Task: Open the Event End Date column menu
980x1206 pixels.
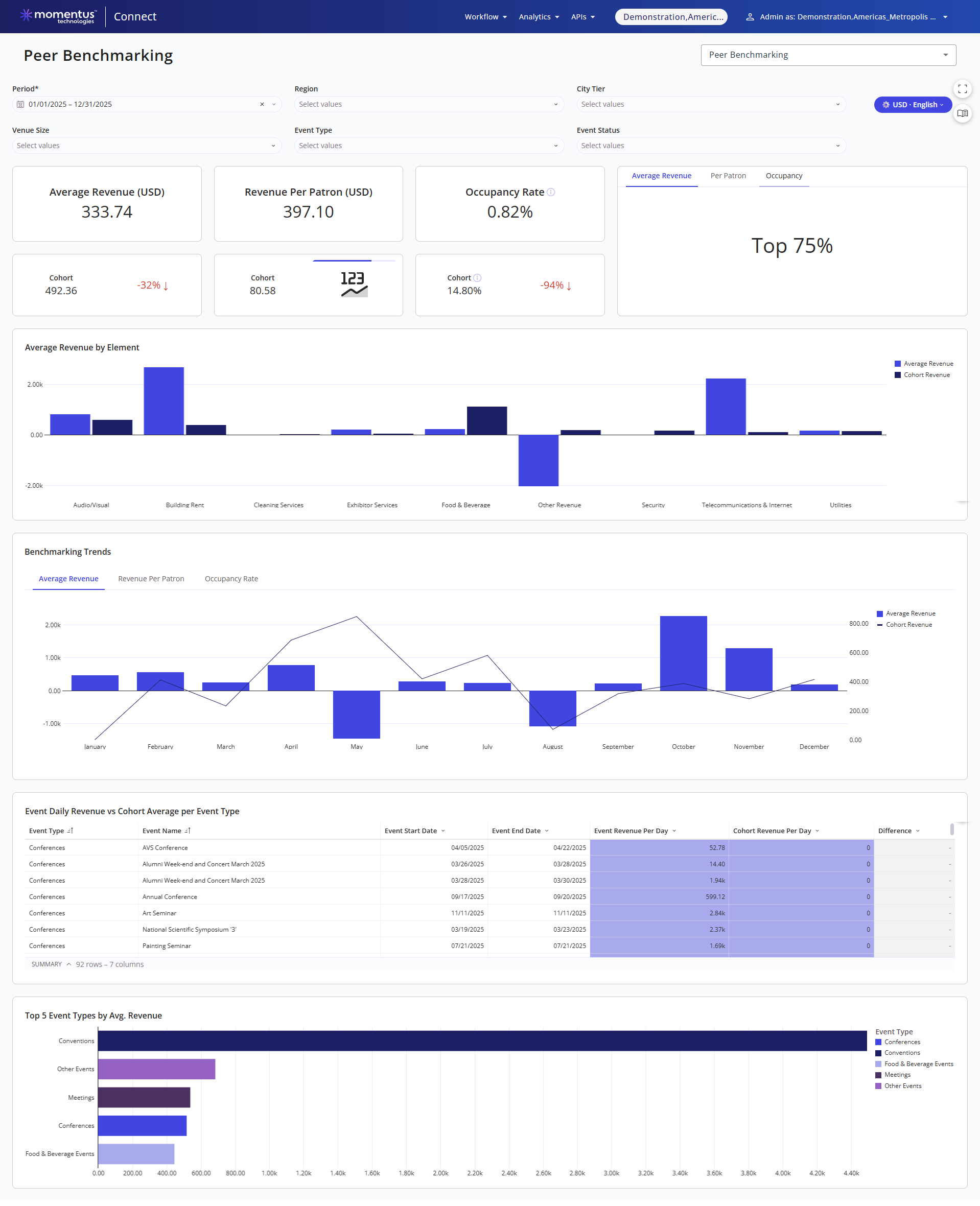Action: 546,831
